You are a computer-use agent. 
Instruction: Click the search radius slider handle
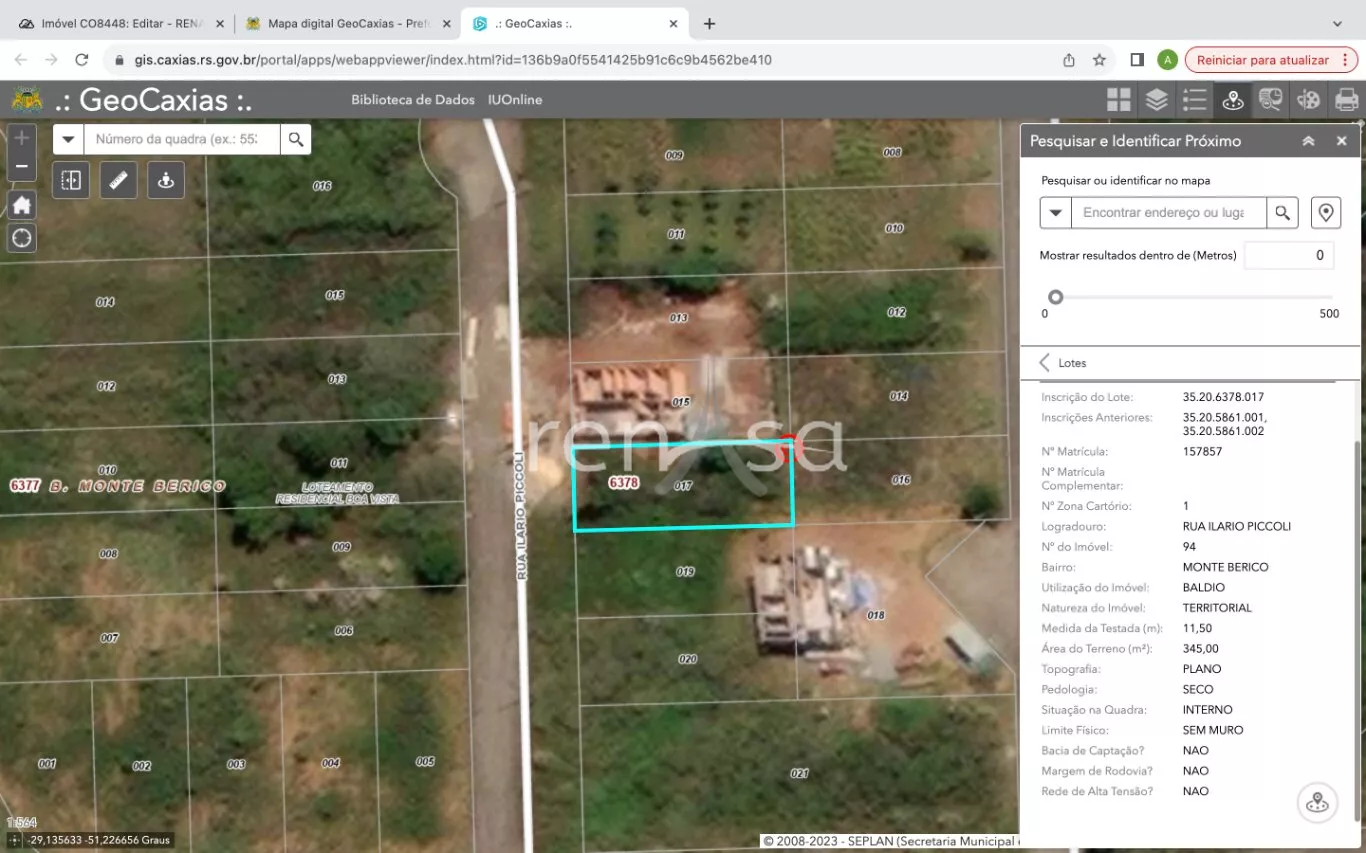pos(1055,297)
